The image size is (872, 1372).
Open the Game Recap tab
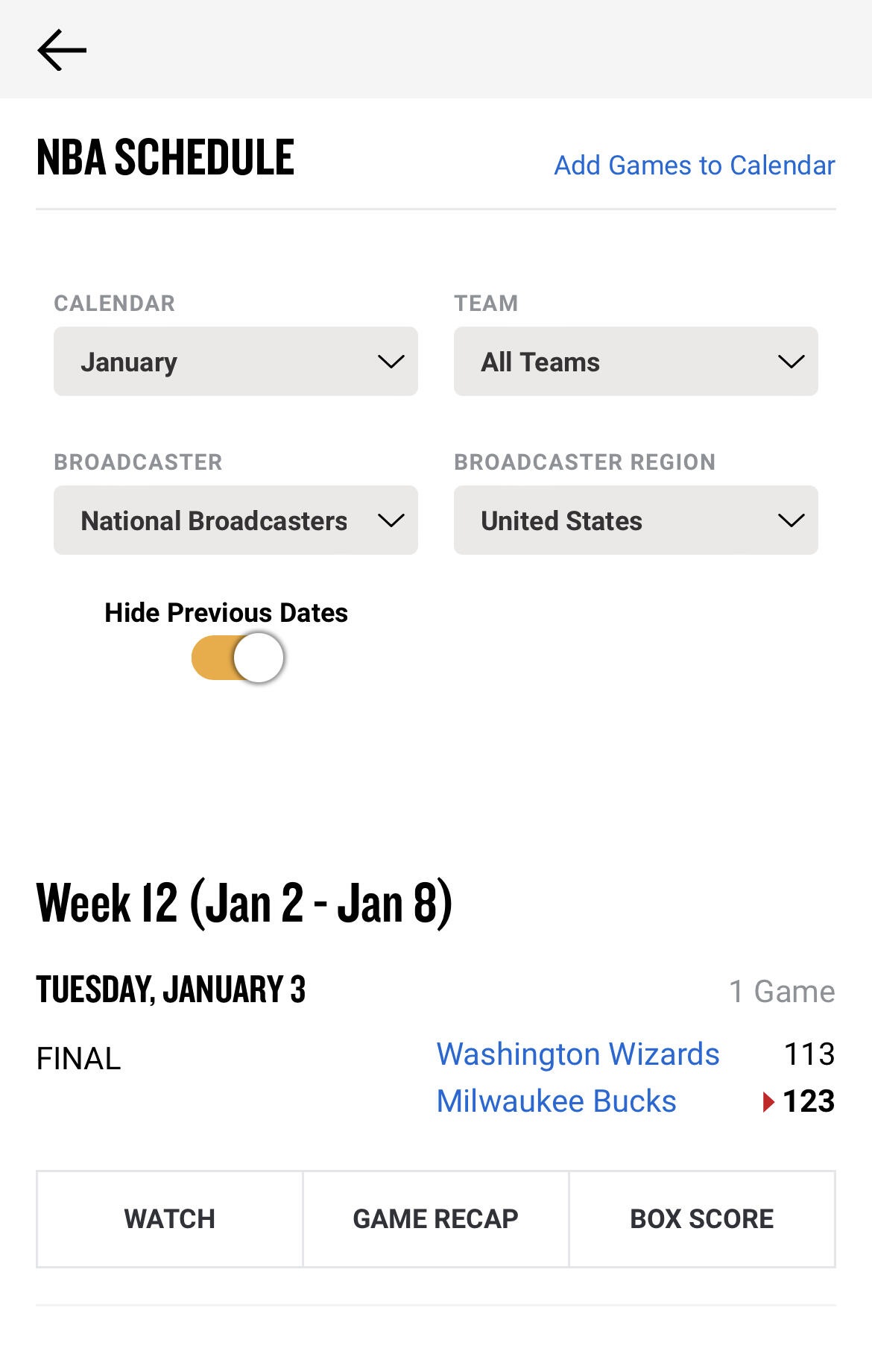[435, 1219]
